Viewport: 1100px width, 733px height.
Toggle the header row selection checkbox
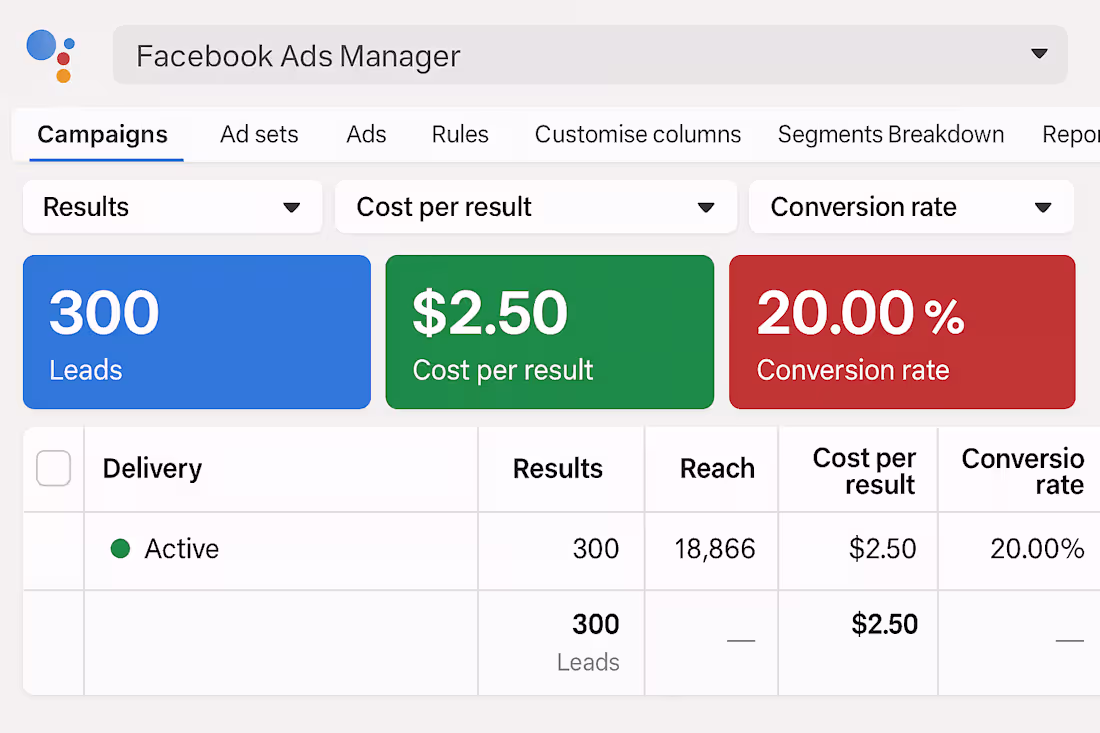[52, 468]
